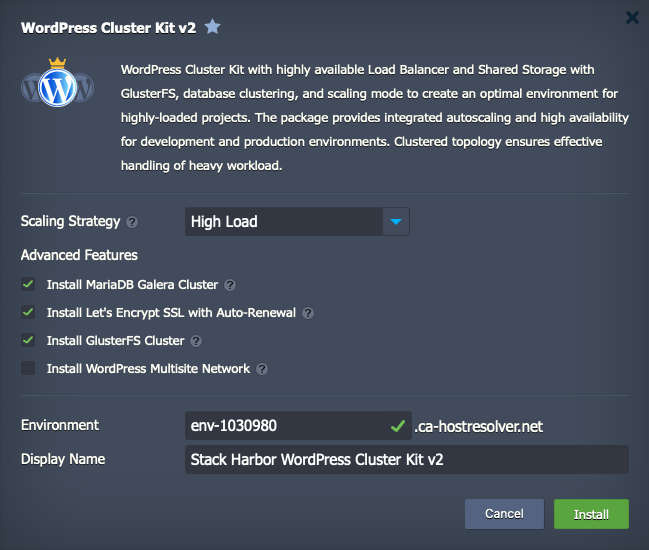Cancel the installation dialog

(504, 514)
